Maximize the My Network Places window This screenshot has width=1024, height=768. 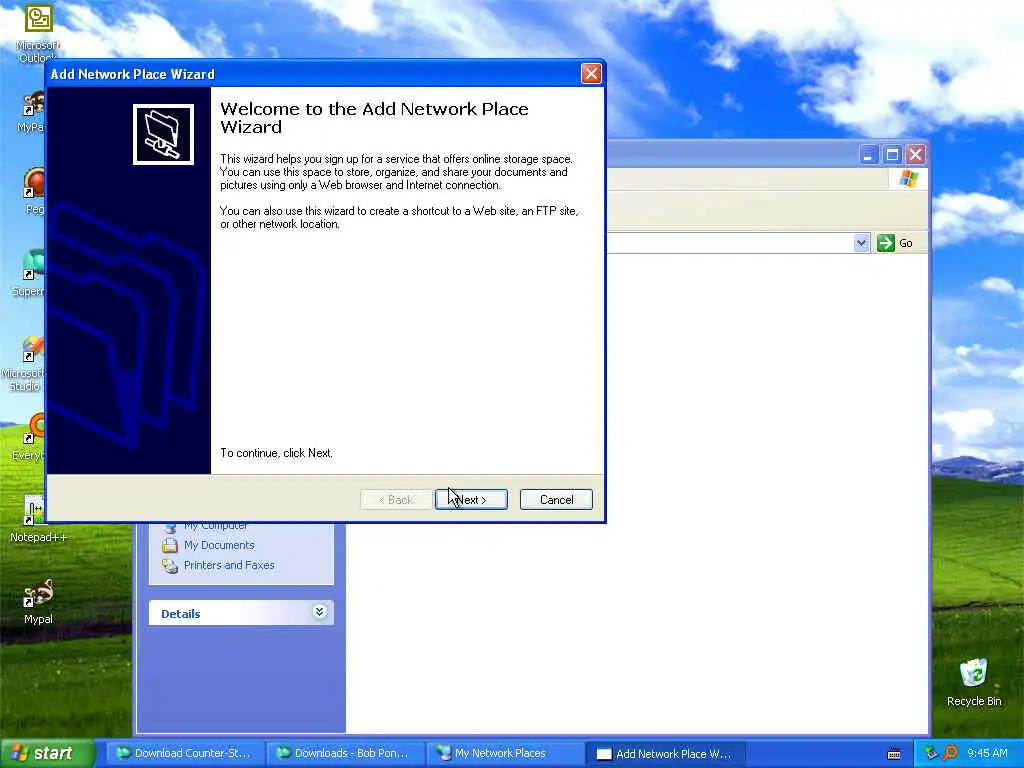[892, 155]
